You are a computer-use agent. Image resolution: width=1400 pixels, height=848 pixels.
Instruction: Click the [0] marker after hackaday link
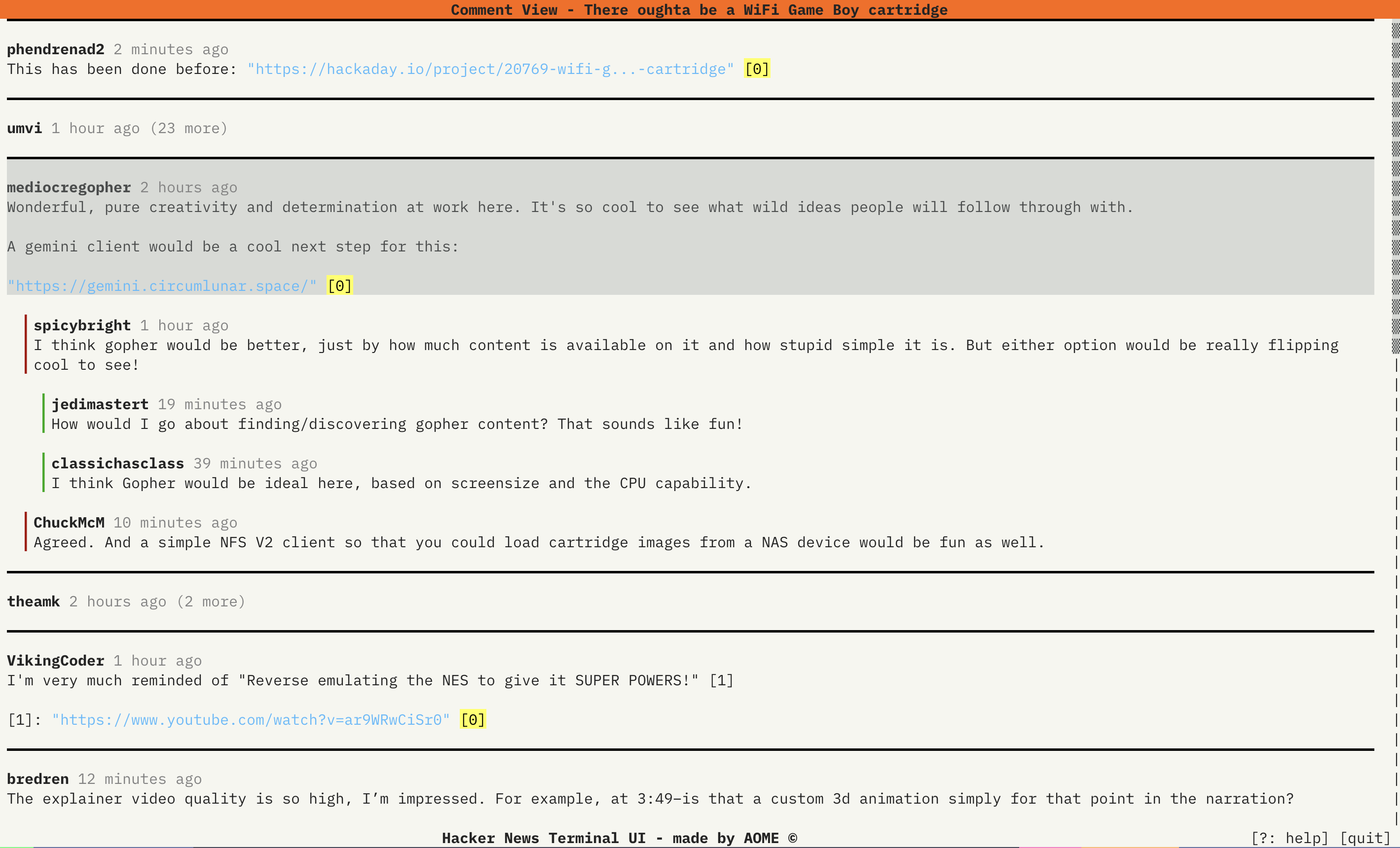(x=757, y=70)
